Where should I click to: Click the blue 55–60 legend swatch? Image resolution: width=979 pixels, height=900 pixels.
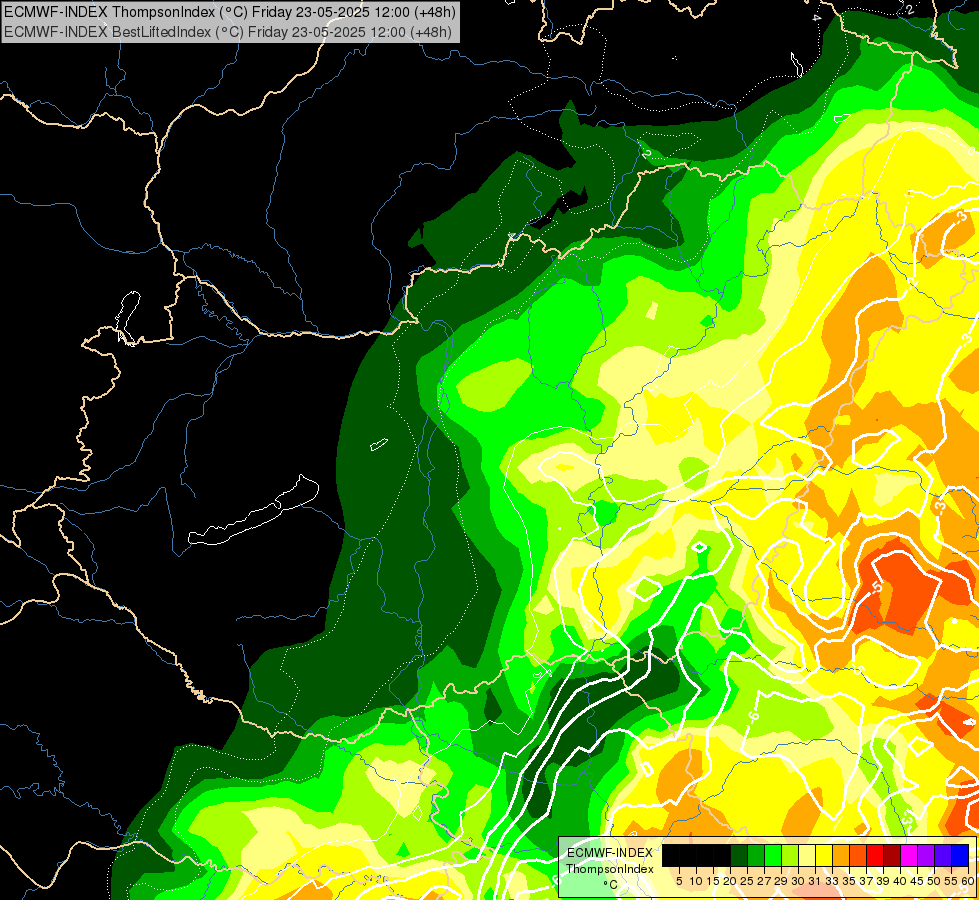[x=960, y=855]
